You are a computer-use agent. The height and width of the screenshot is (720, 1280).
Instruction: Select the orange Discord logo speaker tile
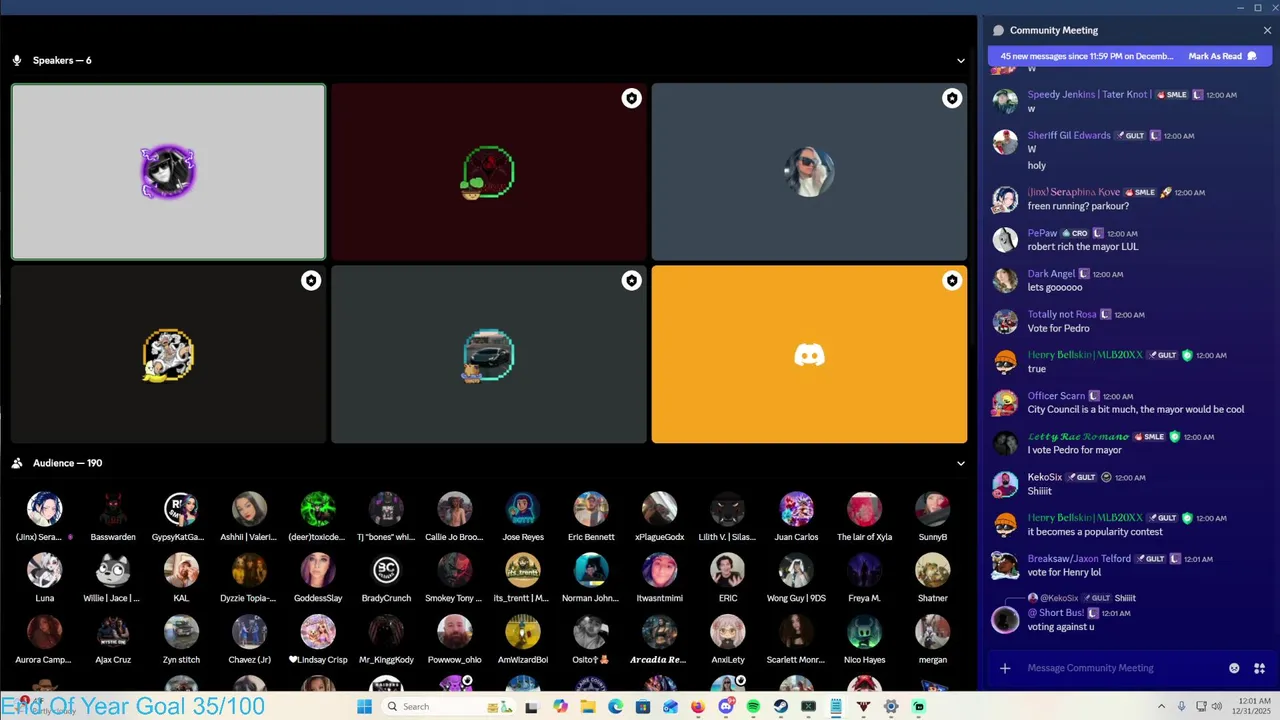[809, 354]
